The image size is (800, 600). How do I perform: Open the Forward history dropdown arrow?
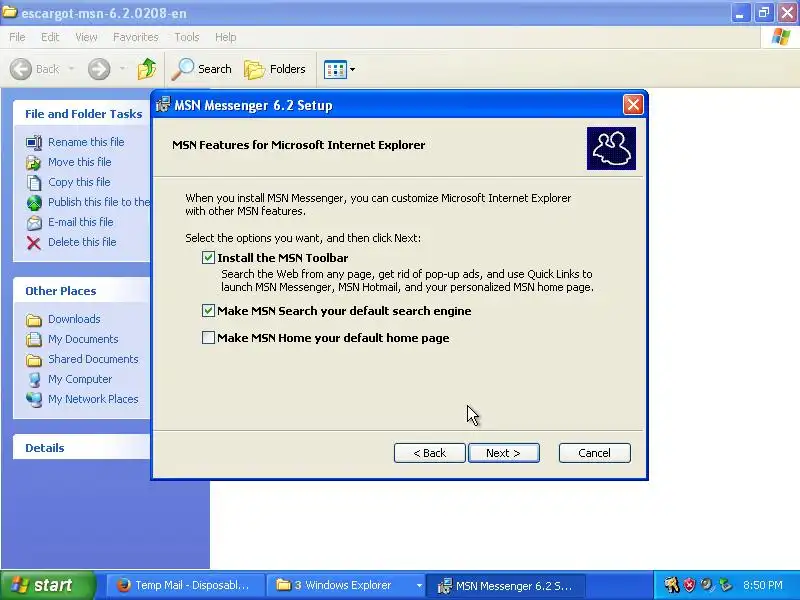(122, 69)
